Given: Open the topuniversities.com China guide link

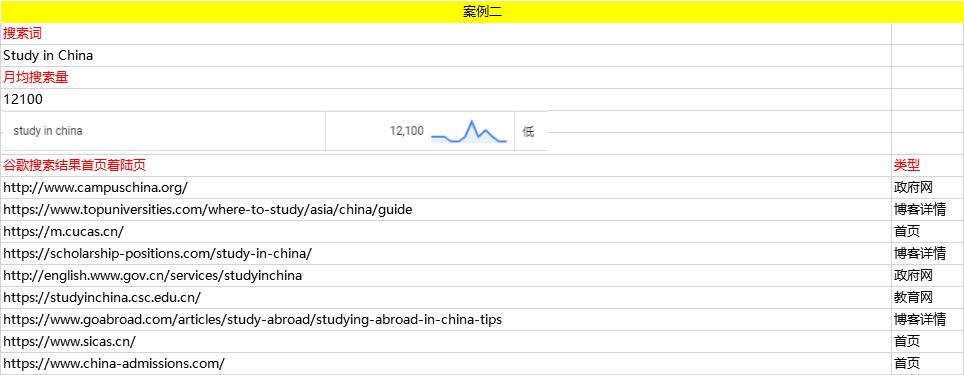Looking at the screenshot, I should [x=207, y=210].
